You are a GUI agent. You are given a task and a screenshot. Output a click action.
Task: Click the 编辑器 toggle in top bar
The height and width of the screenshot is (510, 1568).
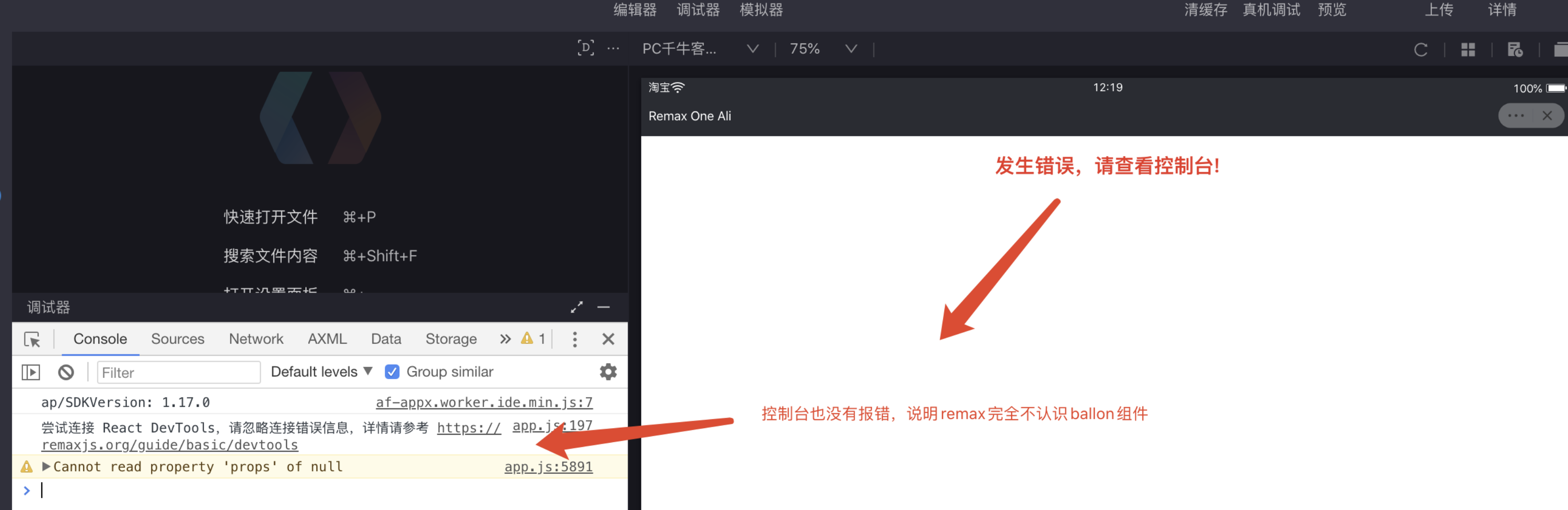(635, 10)
